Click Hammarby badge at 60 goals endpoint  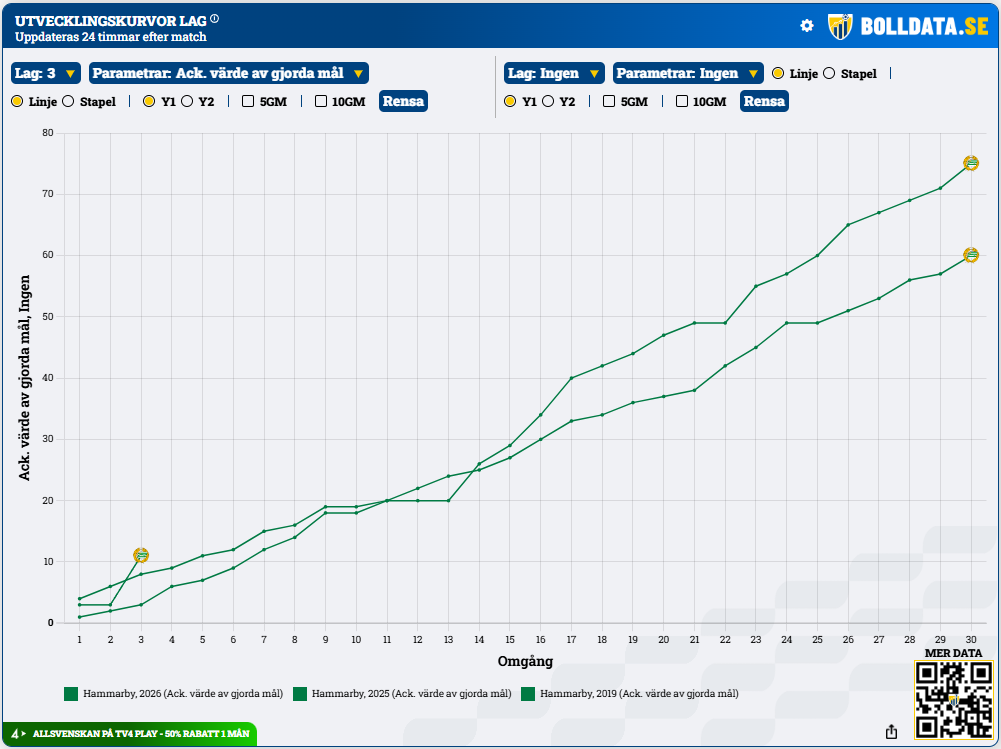point(970,255)
